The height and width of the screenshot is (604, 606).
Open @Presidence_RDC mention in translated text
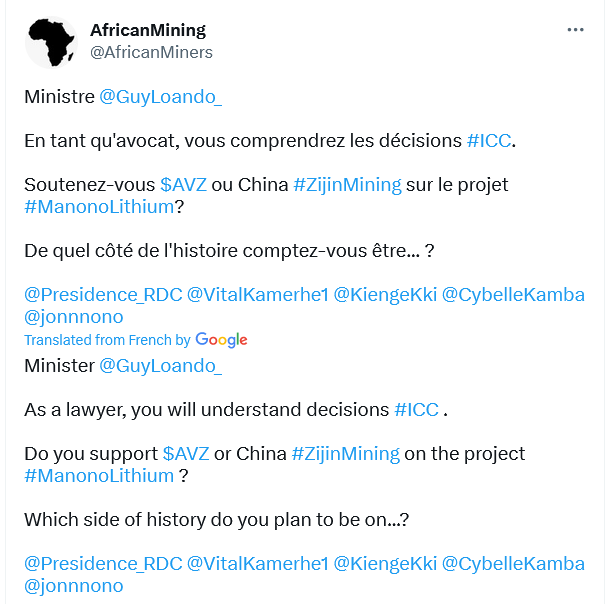tap(103, 564)
